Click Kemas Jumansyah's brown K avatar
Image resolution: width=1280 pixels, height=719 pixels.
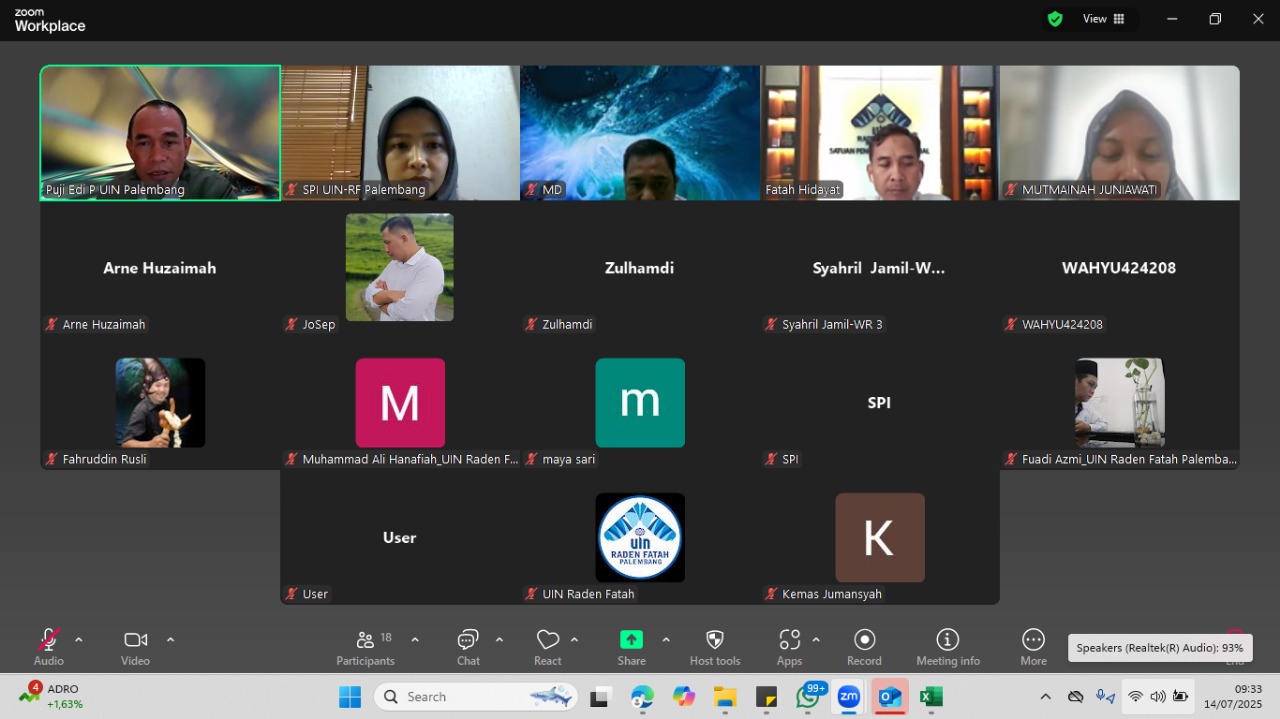[x=880, y=537]
